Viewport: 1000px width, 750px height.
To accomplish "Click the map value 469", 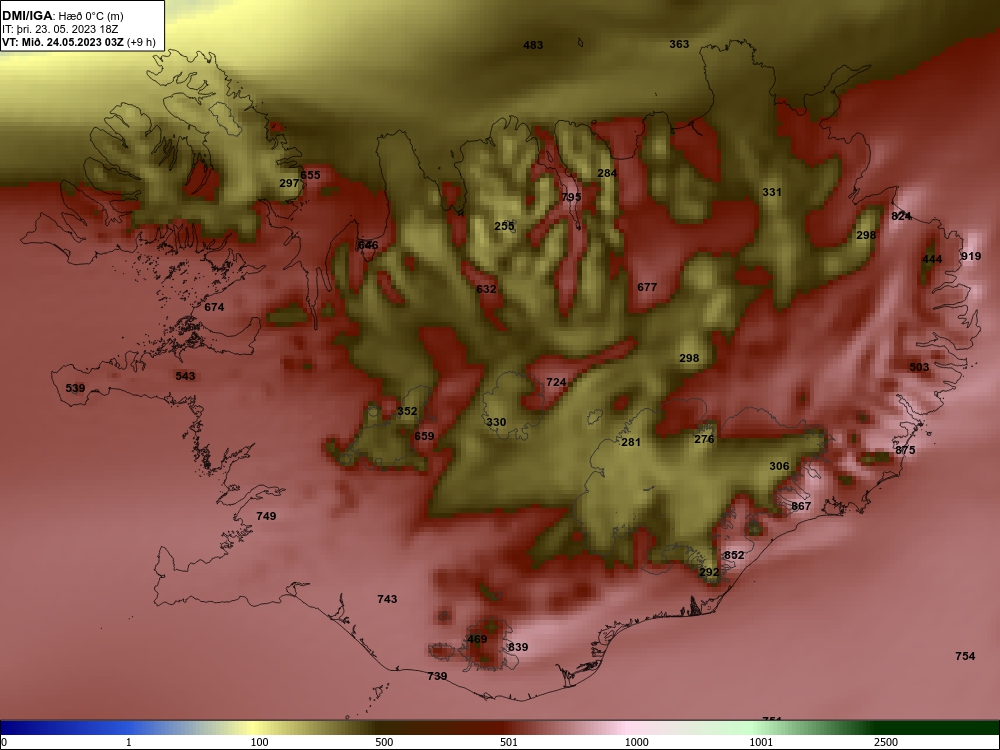I will click(x=477, y=639).
